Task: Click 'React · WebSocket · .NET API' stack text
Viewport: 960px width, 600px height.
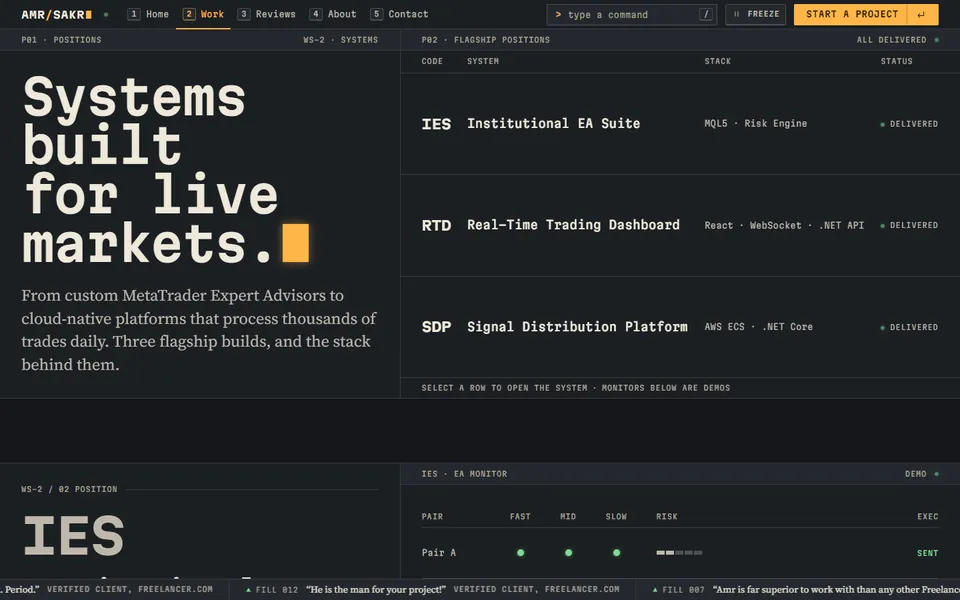Action: (784, 225)
